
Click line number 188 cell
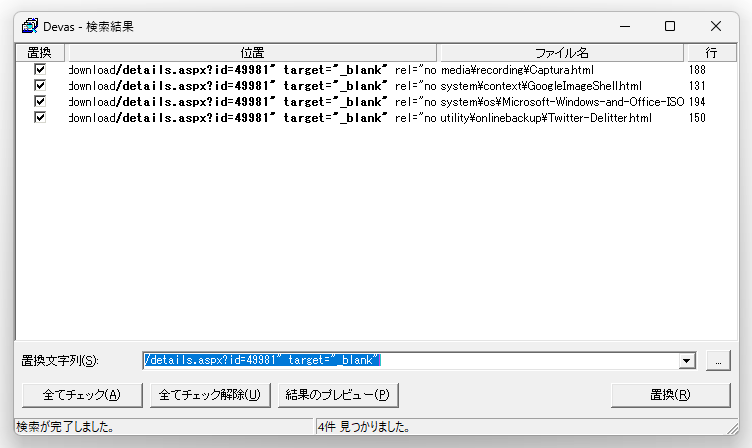point(697,70)
